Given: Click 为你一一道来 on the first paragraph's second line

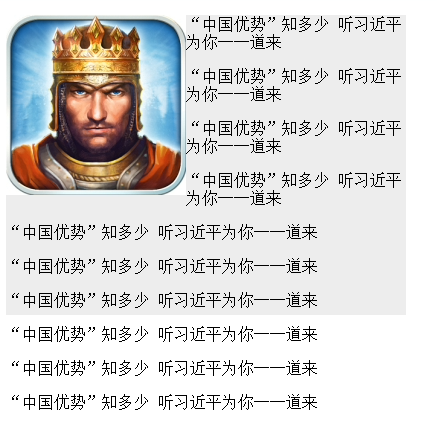Looking at the screenshot, I should tap(234, 43).
